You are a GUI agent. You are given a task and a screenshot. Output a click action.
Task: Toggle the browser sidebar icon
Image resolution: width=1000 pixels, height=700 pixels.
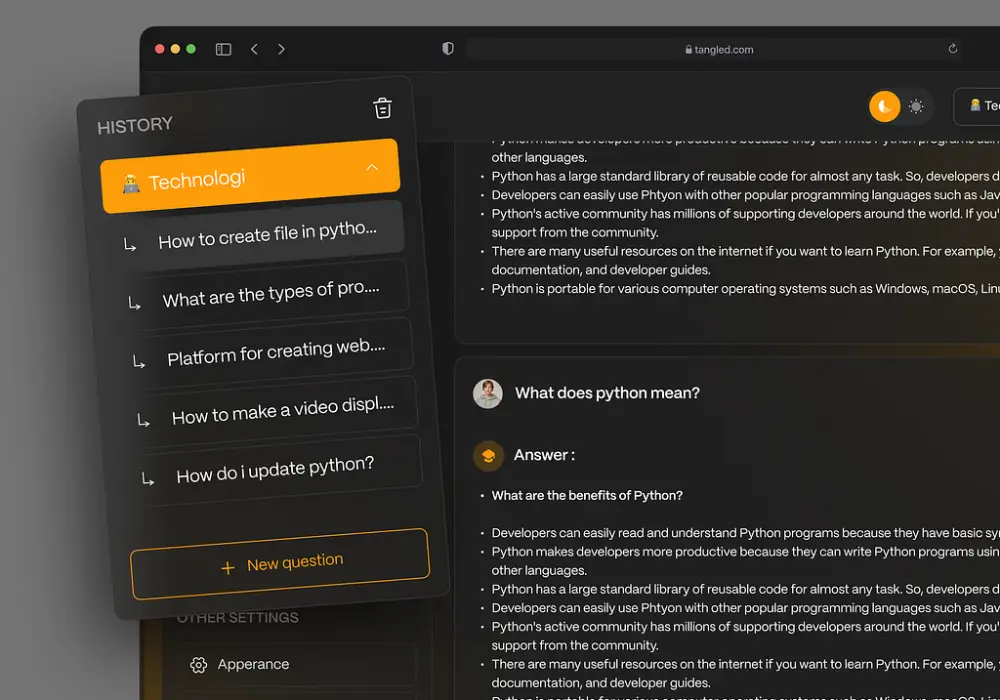[x=223, y=49]
